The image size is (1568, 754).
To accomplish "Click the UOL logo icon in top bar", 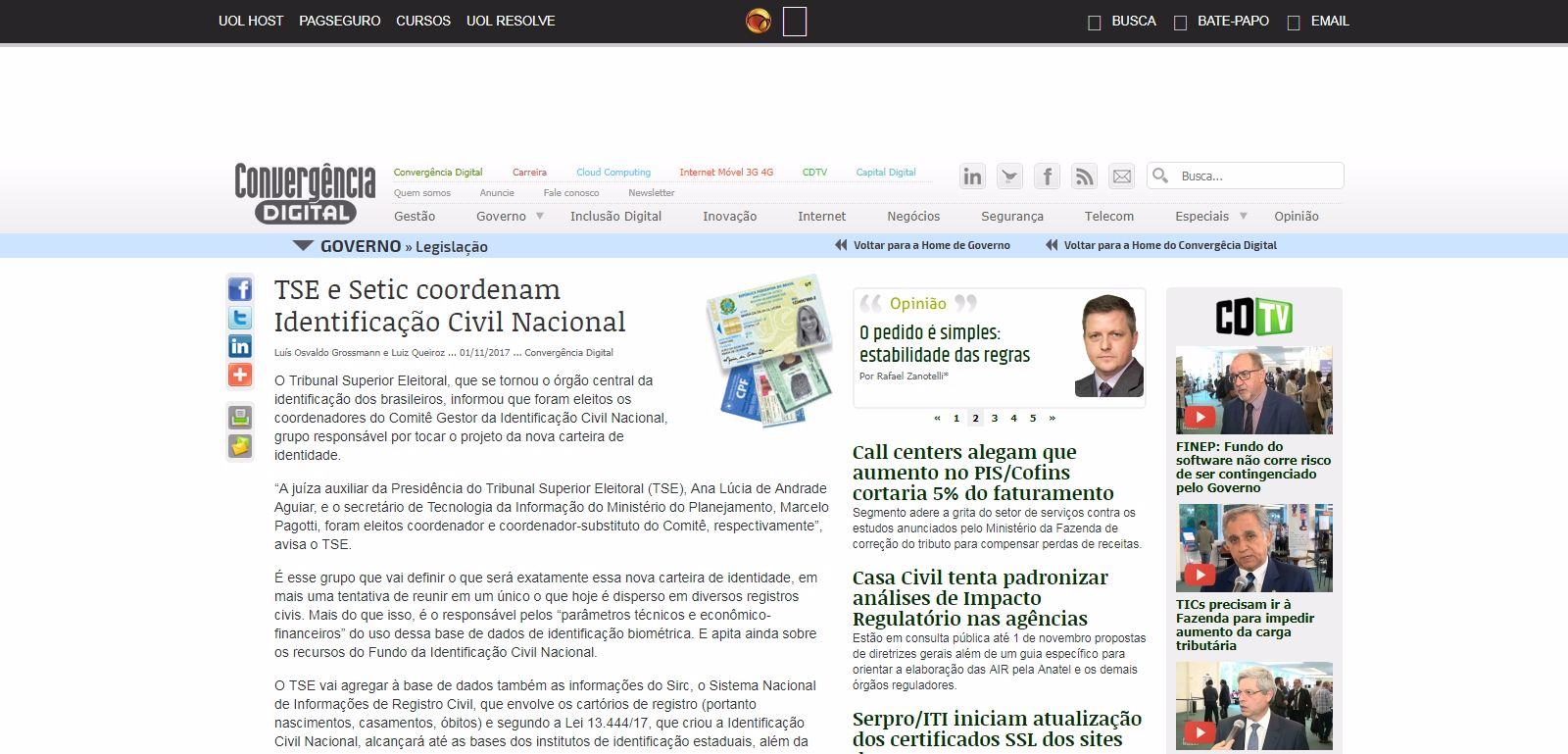I will click(x=759, y=21).
